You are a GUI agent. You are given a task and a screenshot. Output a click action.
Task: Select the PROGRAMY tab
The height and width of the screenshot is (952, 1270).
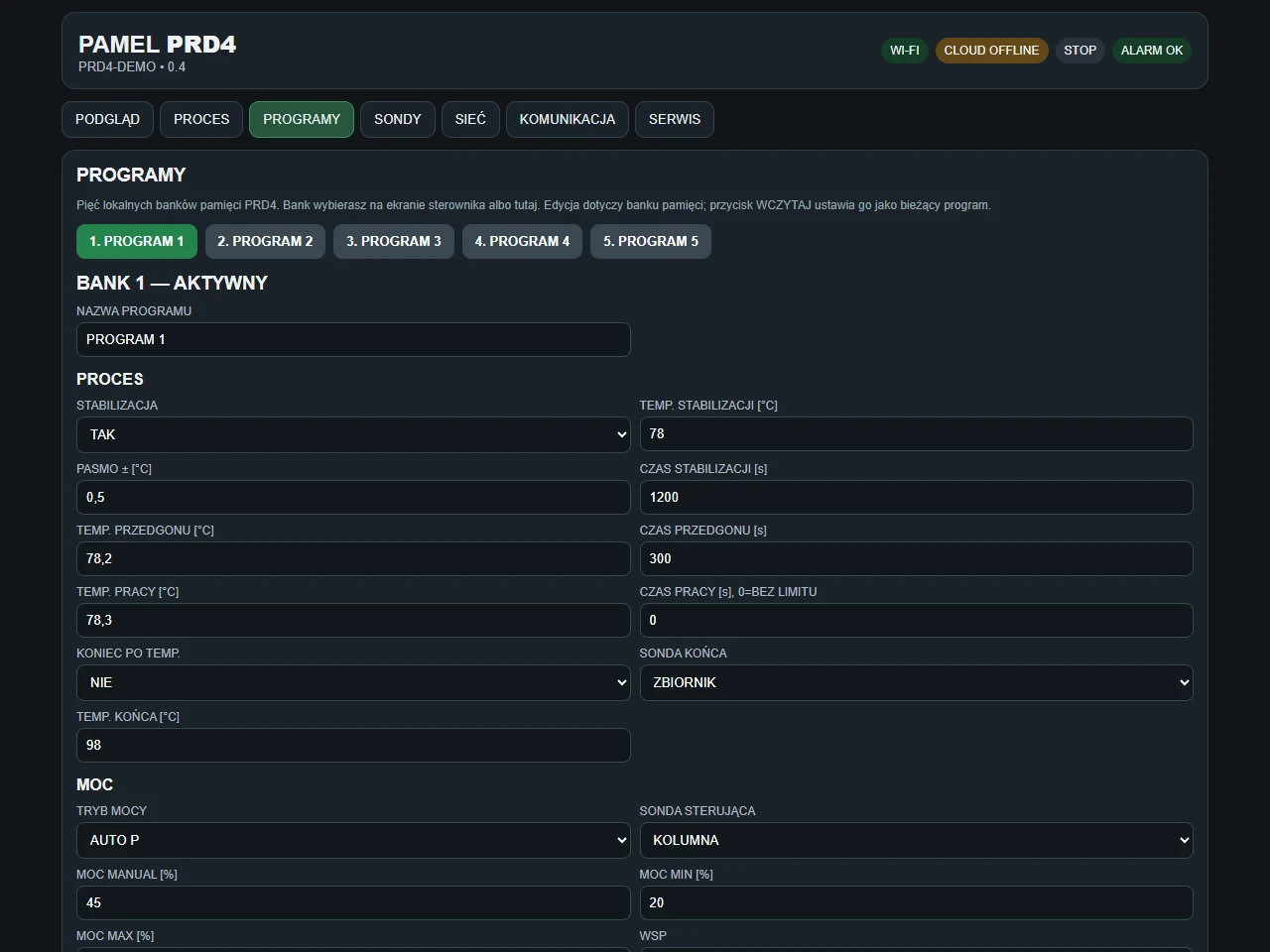[302, 119]
